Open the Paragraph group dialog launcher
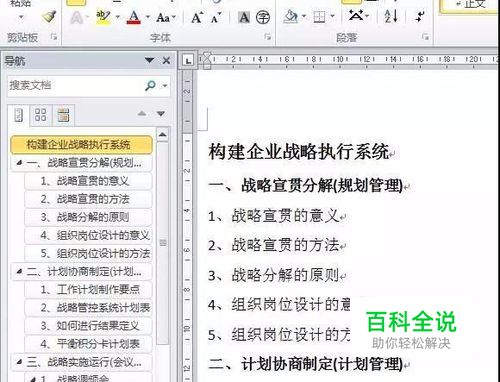Image resolution: width=500 pixels, height=382 pixels. pos(425,37)
